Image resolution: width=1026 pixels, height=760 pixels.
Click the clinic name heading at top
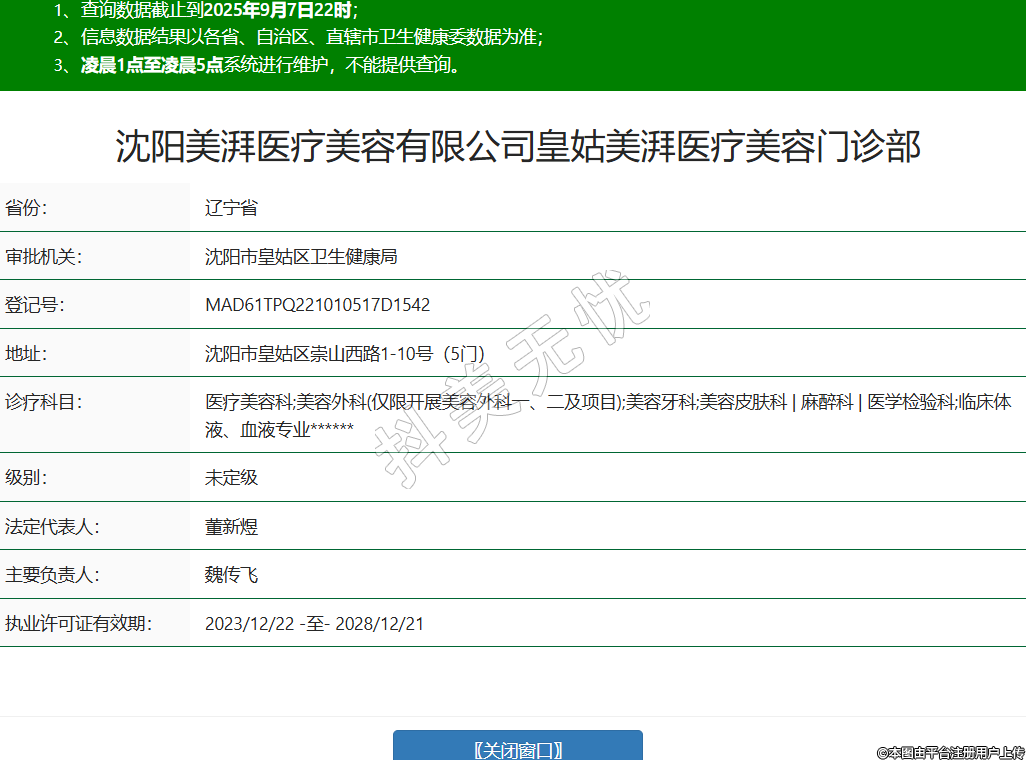click(517, 146)
